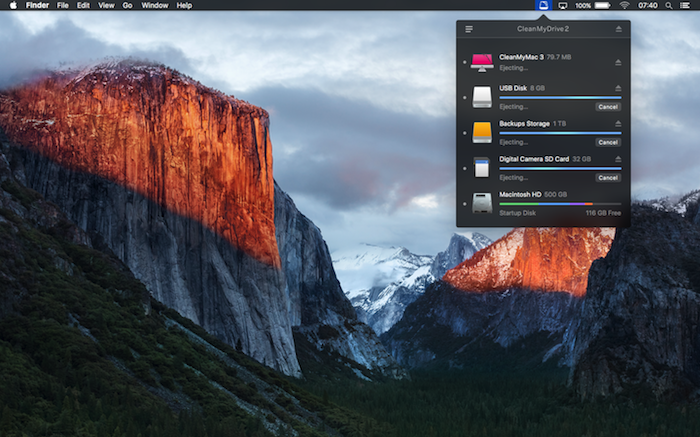
Task: Open the CleanMyDrive hamburger menu
Action: click(x=469, y=29)
